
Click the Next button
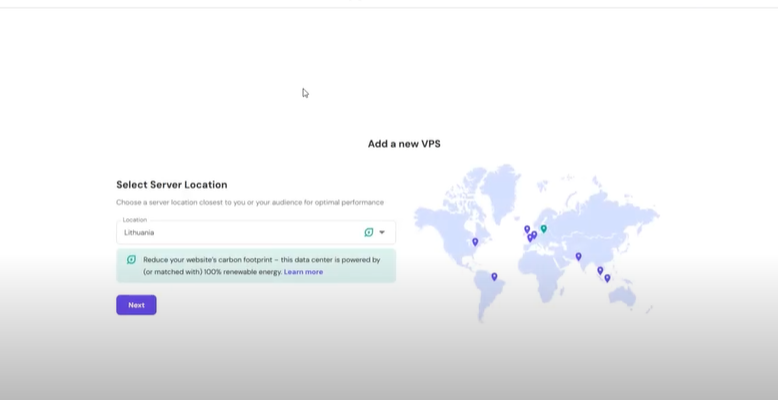[x=136, y=305]
